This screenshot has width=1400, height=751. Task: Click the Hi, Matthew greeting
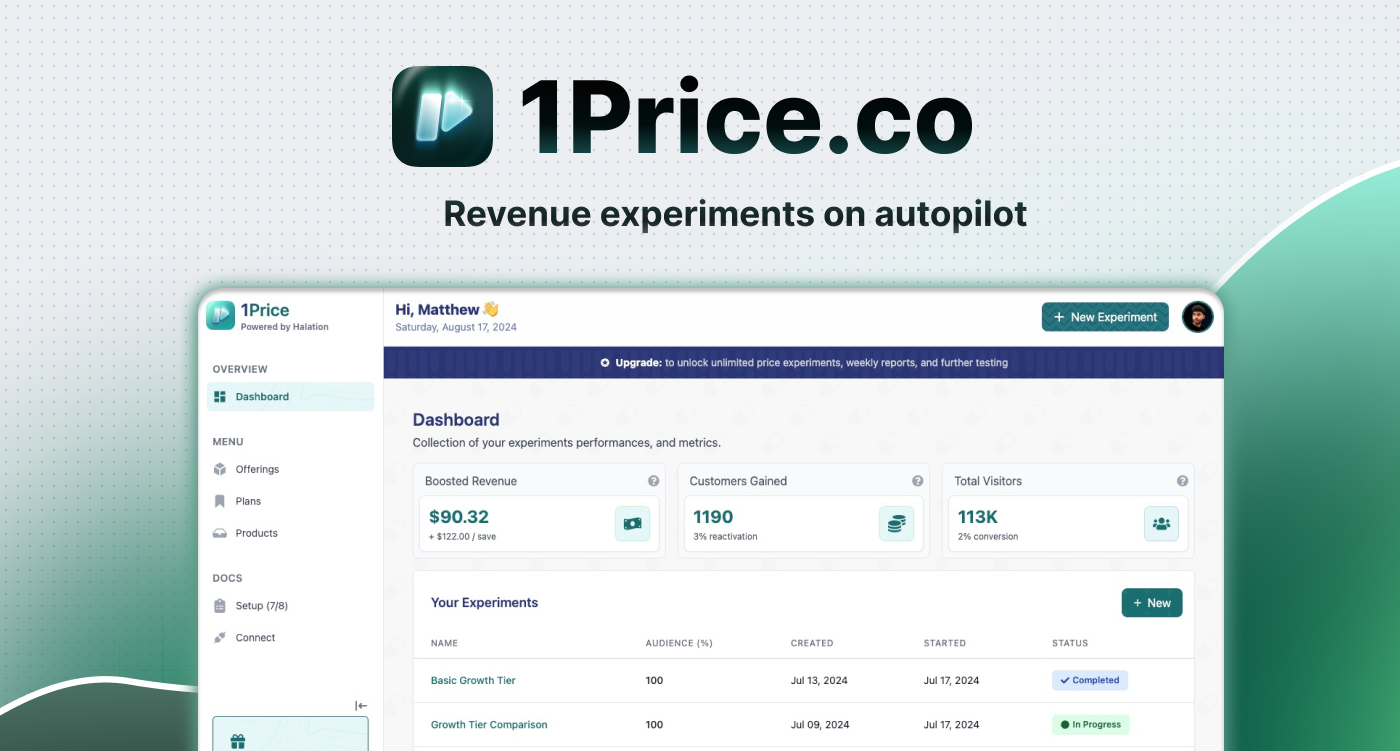(447, 310)
